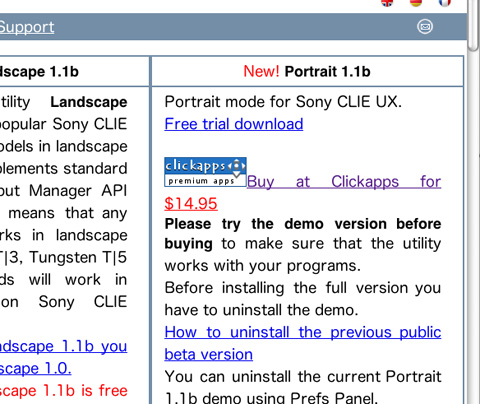
Task: Switch language via UK flag icon
Action: (x=387, y=3)
